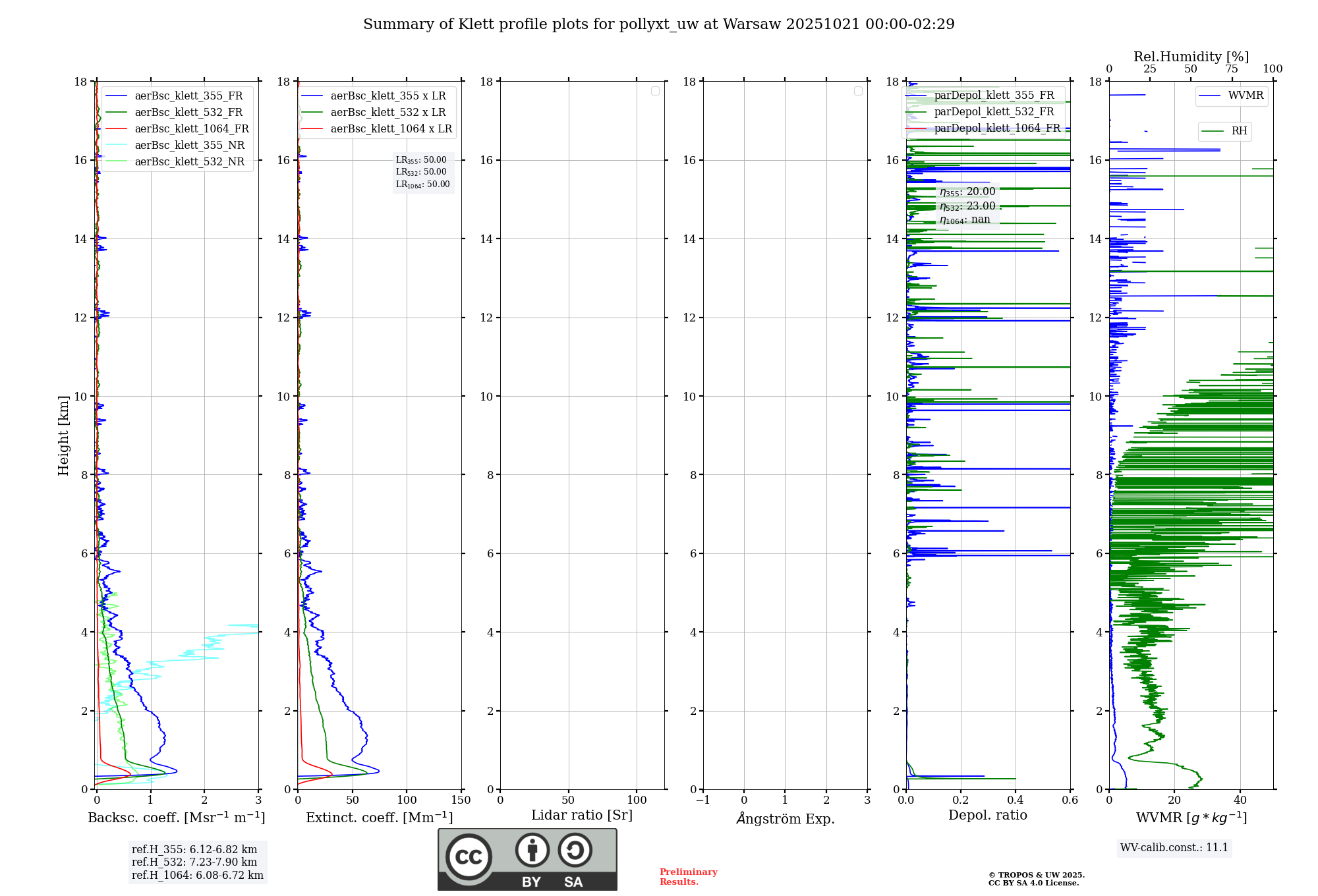Click the eta 532 depolarization calibration annotation
1318x896 pixels.
click(x=967, y=206)
